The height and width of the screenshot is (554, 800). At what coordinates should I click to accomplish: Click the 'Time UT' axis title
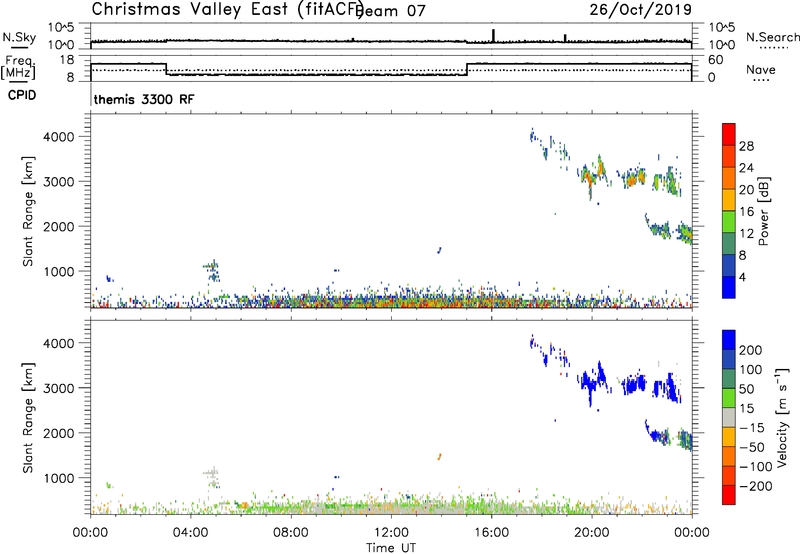(x=391, y=548)
